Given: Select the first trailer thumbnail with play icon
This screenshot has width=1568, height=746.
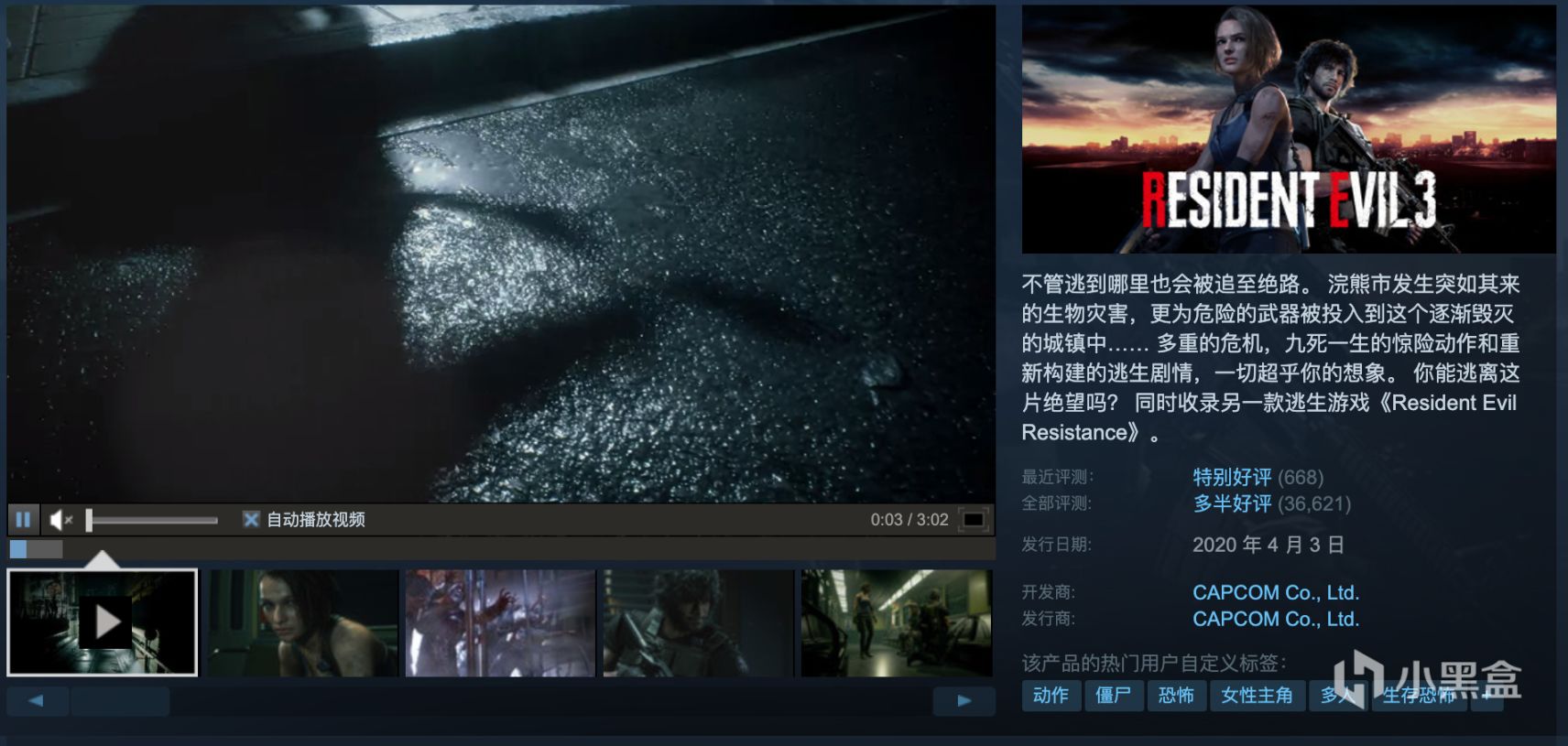Looking at the screenshot, I should [103, 622].
